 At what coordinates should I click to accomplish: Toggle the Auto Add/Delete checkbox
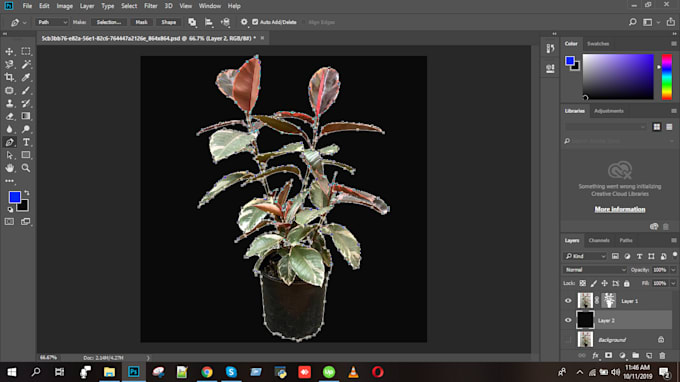pyautogui.click(x=255, y=22)
